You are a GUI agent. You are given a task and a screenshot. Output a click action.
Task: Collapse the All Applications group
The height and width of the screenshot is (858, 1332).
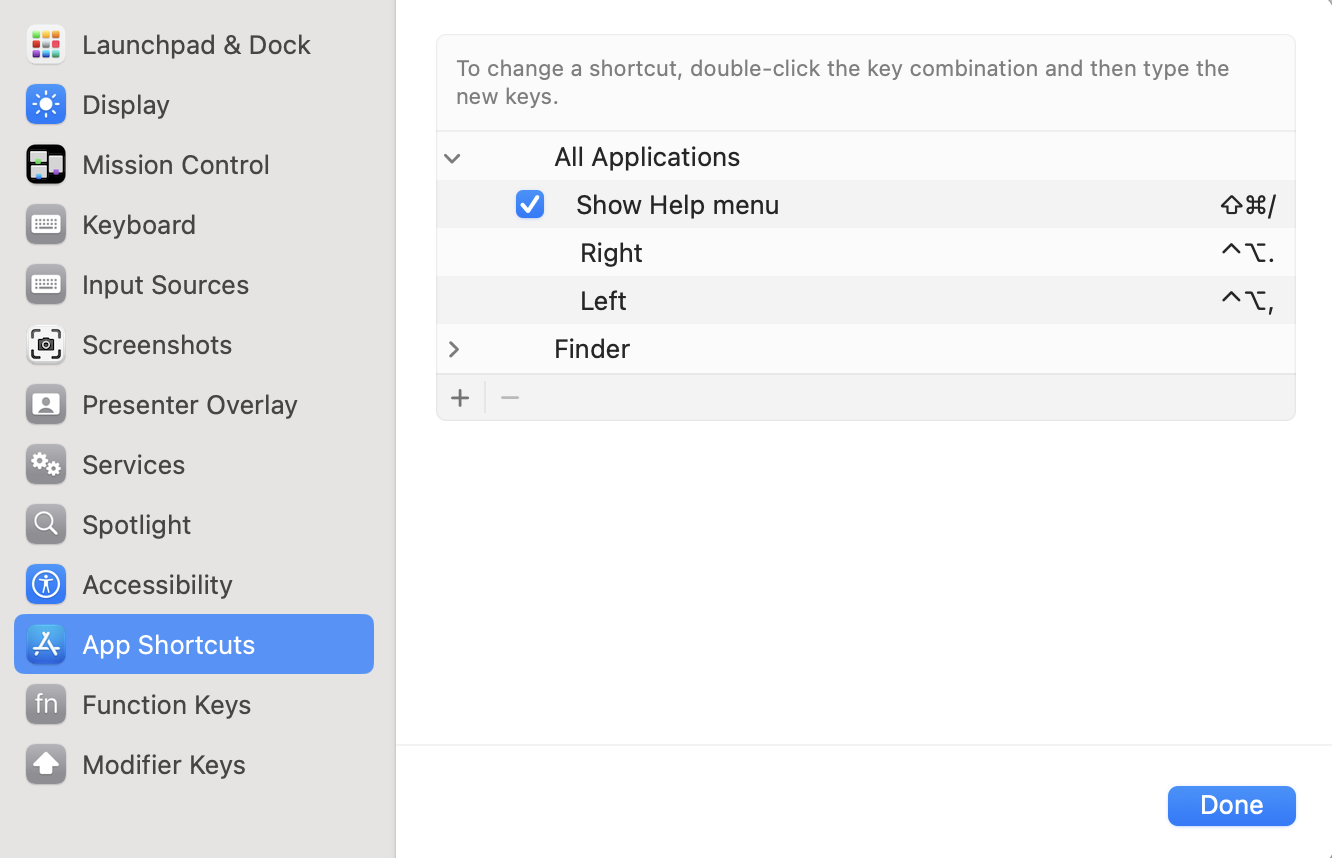tap(452, 158)
